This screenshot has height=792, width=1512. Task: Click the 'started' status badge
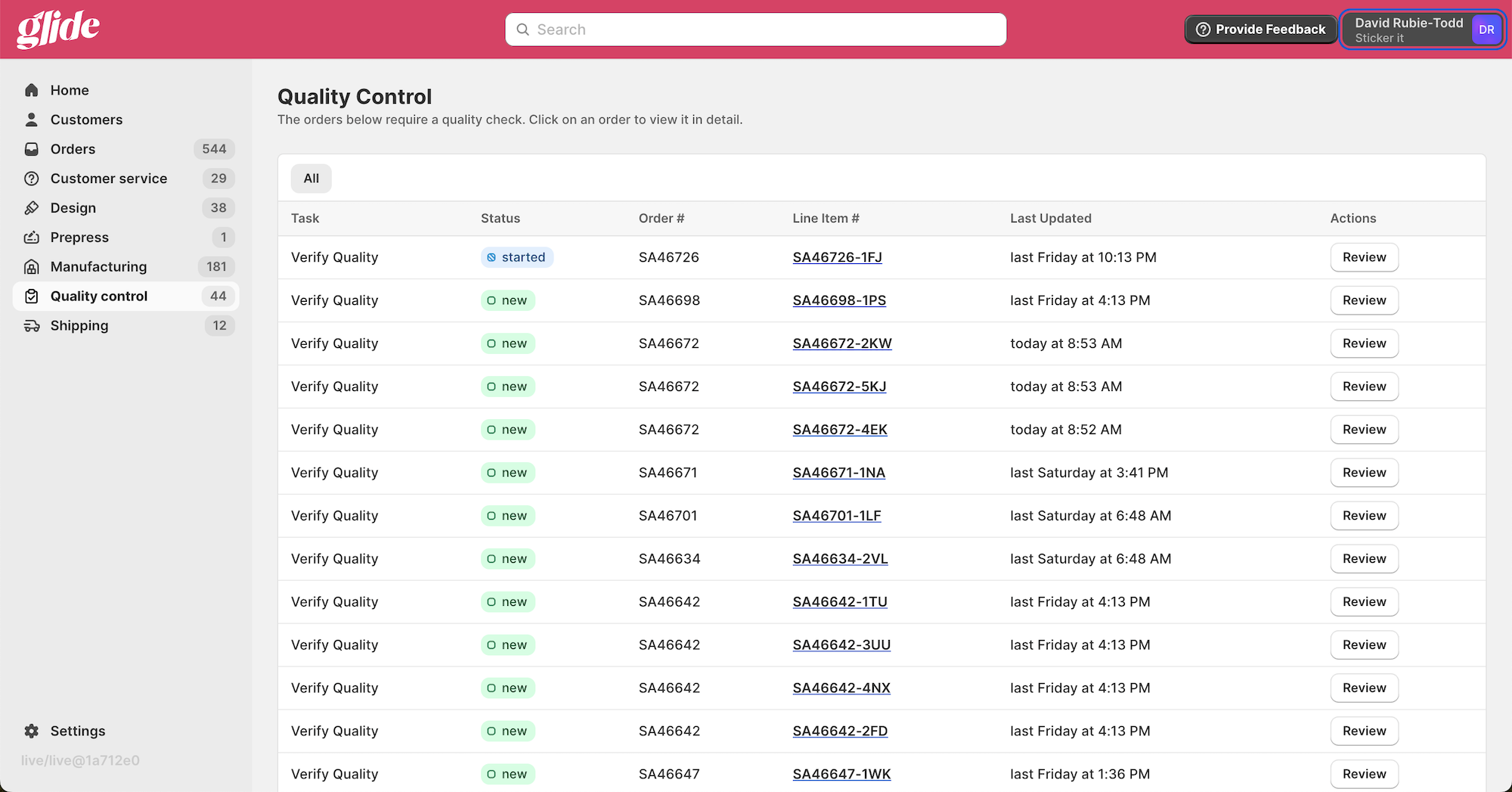coord(517,257)
